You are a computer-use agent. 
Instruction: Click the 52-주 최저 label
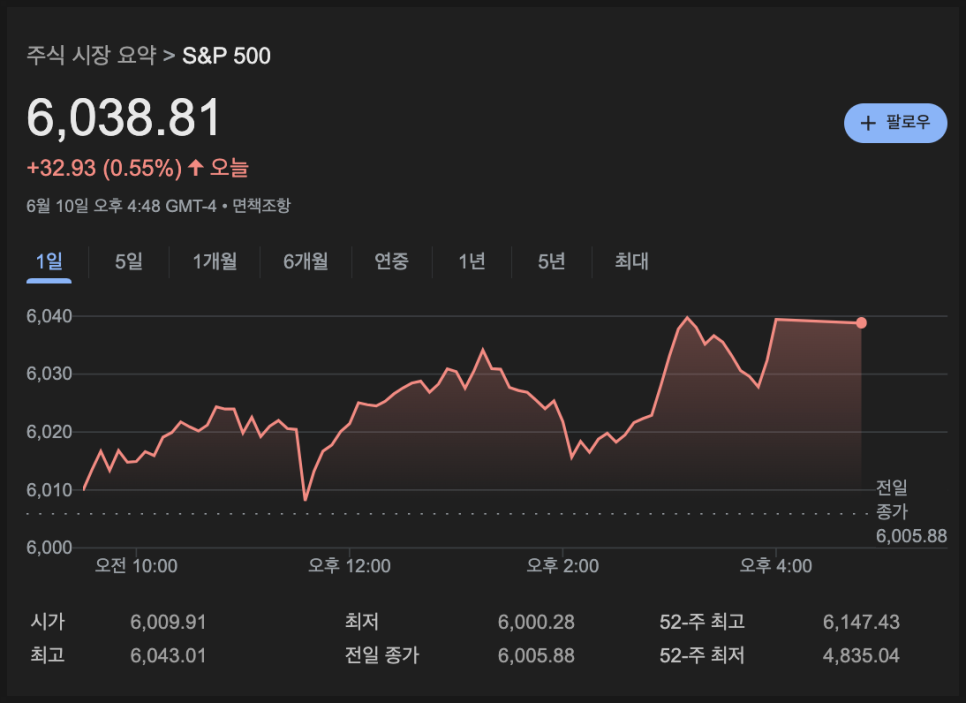[x=702, y=655]
